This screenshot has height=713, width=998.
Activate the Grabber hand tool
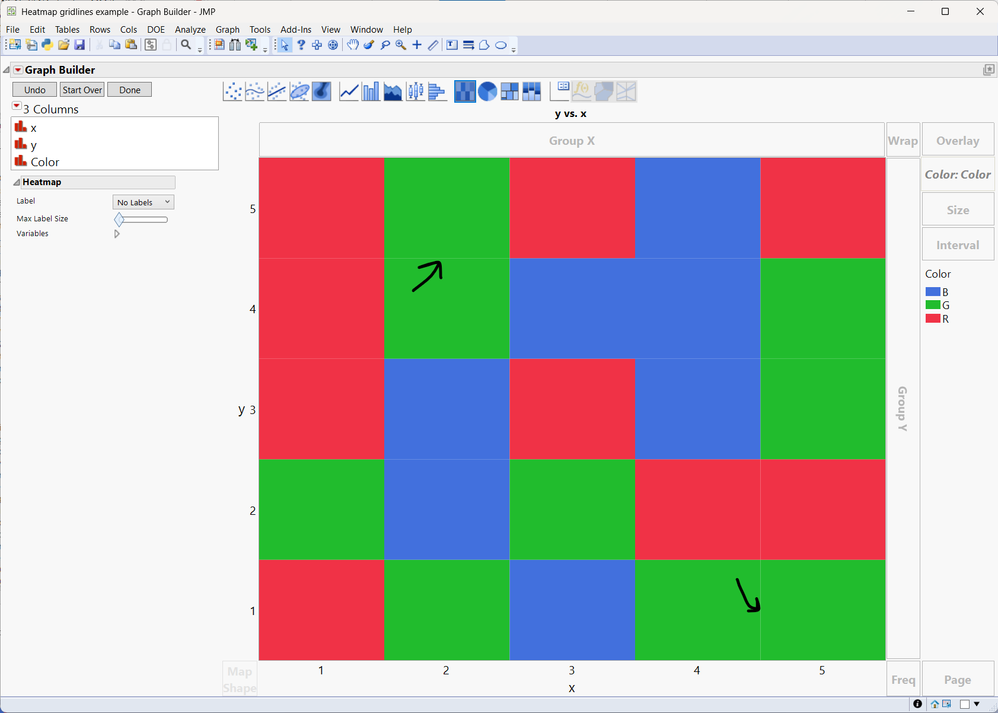point(352,44)
